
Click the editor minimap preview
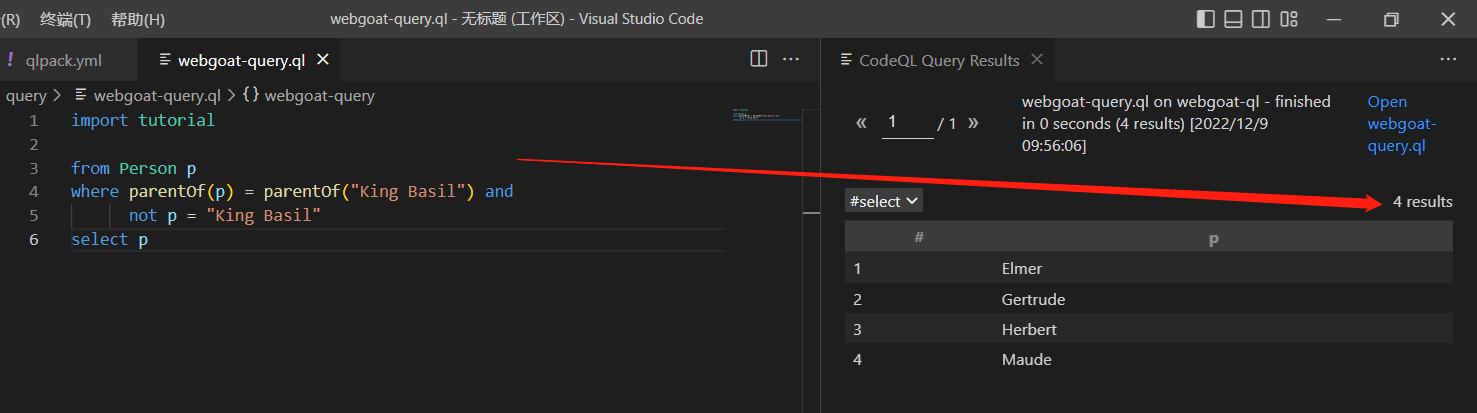(x=767, y=115)
